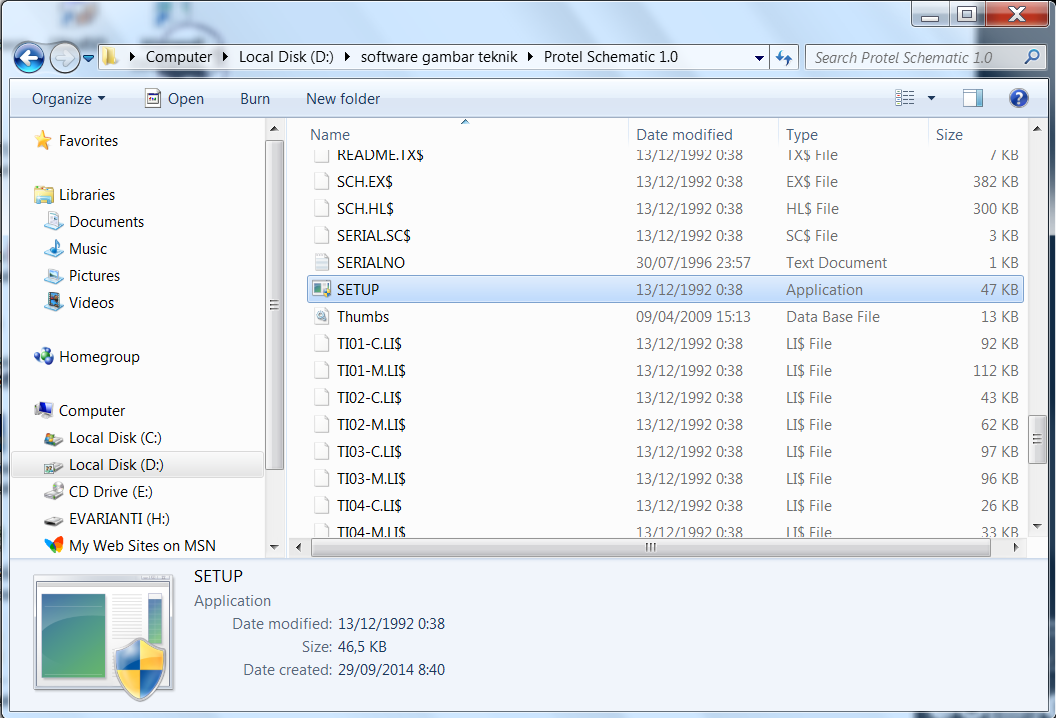This screenshot has width=1056, height=718.
Task: Select the SCH.HL$ file
Action: coord(665,209)
